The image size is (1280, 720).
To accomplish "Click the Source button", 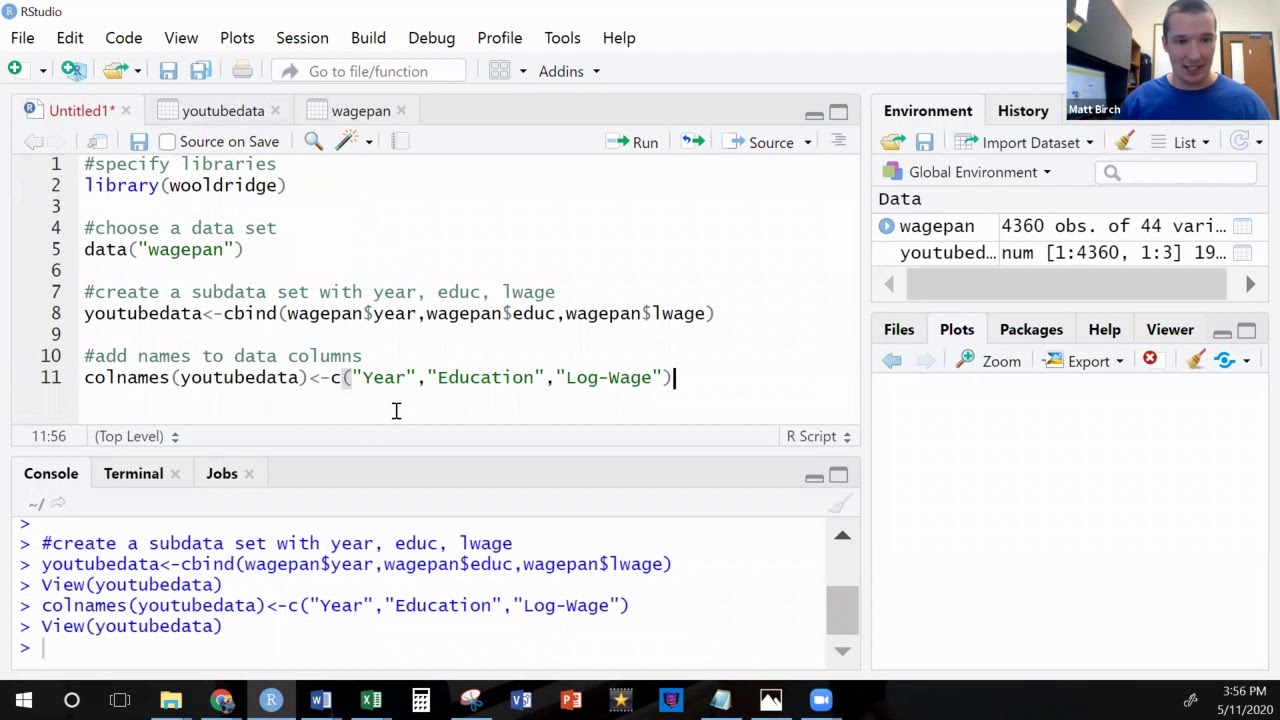I will [x=759, y=142].
